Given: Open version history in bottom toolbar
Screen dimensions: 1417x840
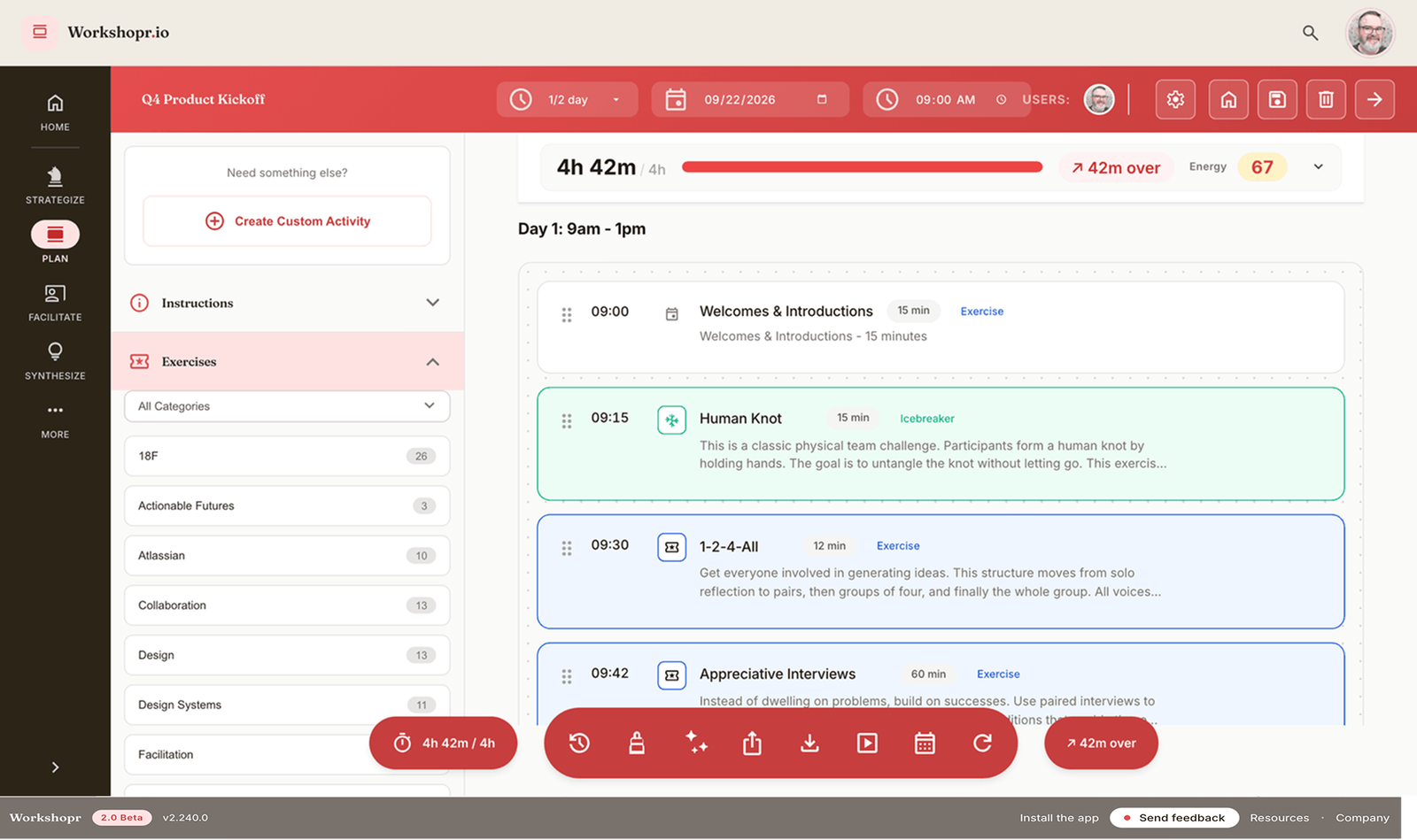Looking at the screenshot, I should (x=579, y=743).
